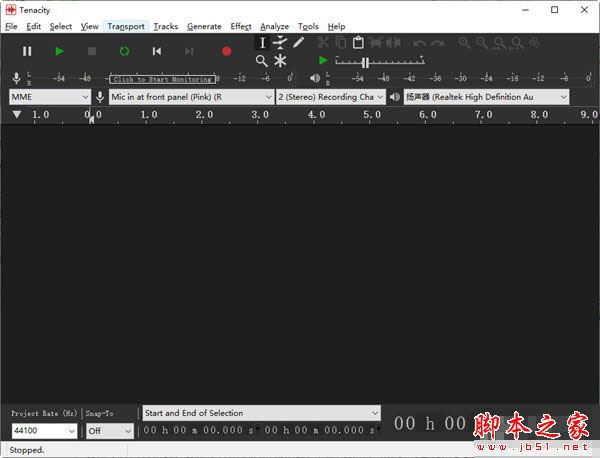
Task: Start playback with the green Play button
Action: pyautogui.click(x=59, y=51)
